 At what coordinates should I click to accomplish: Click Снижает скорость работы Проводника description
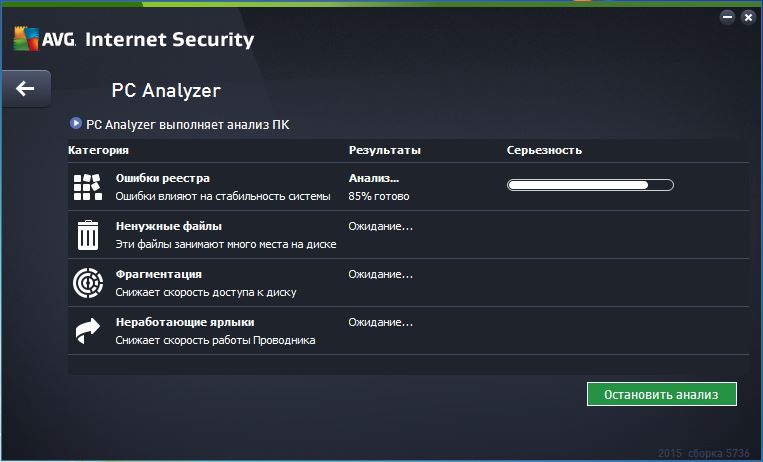point(215,340)
